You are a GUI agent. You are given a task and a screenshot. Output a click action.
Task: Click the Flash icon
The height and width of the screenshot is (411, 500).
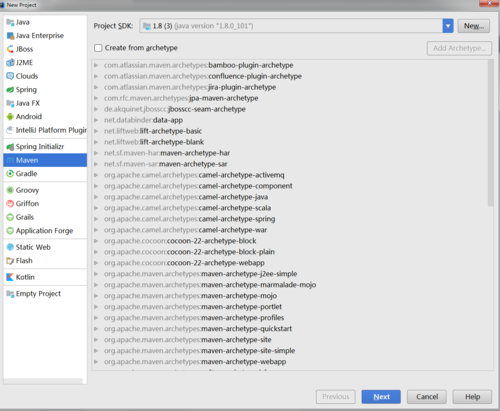point(10,261)
